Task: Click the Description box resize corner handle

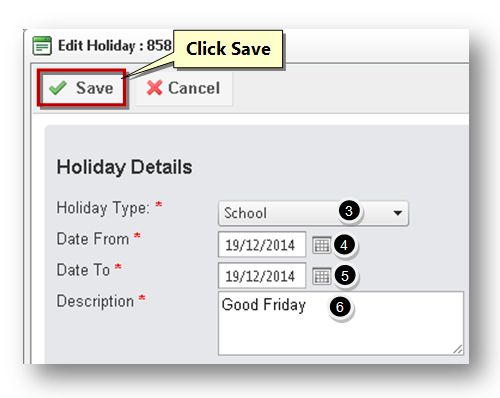Action: coord(458,349)
